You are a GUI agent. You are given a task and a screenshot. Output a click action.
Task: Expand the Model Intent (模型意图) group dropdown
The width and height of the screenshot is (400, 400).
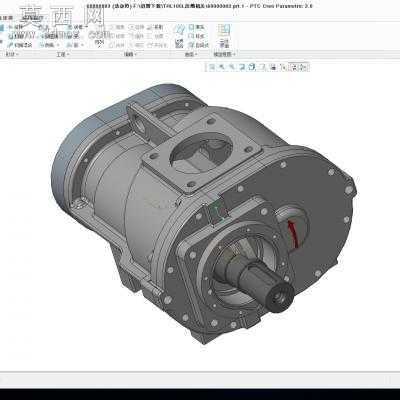click(x=224, y=54)
